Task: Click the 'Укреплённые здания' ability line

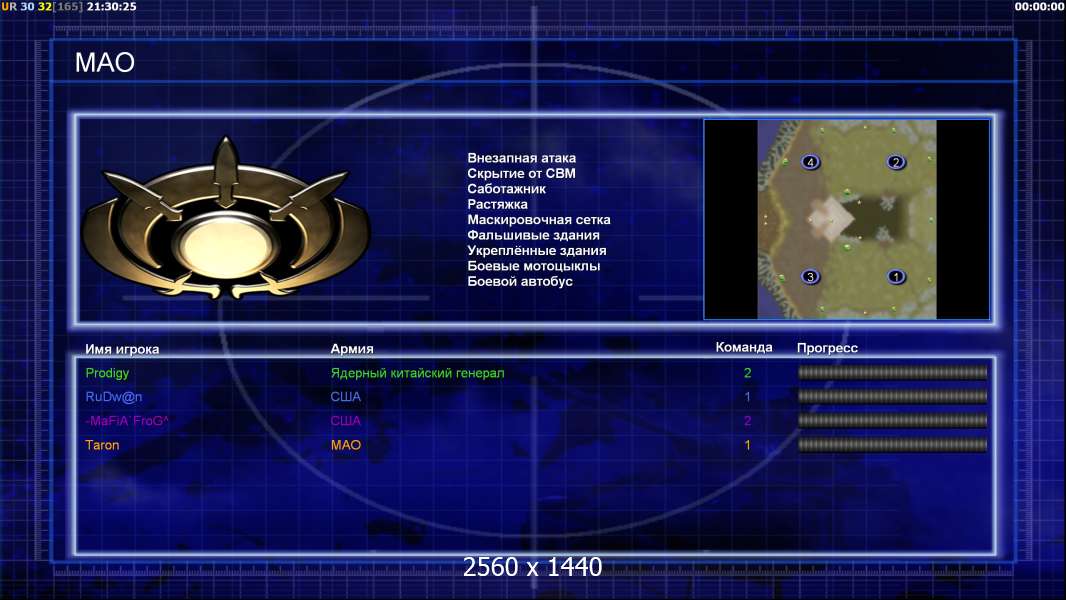Action: click(x=537, y=251)
